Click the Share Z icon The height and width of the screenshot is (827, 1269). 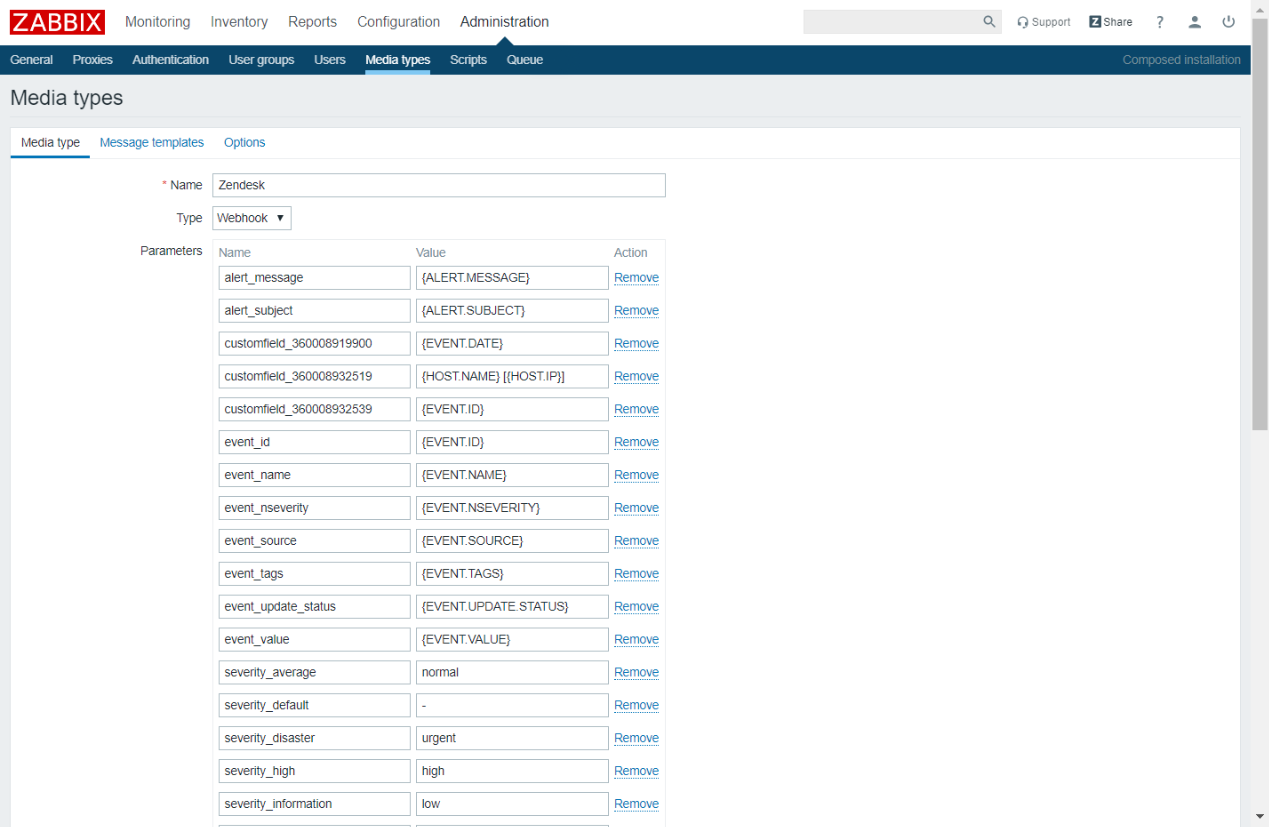point(1095,22)
